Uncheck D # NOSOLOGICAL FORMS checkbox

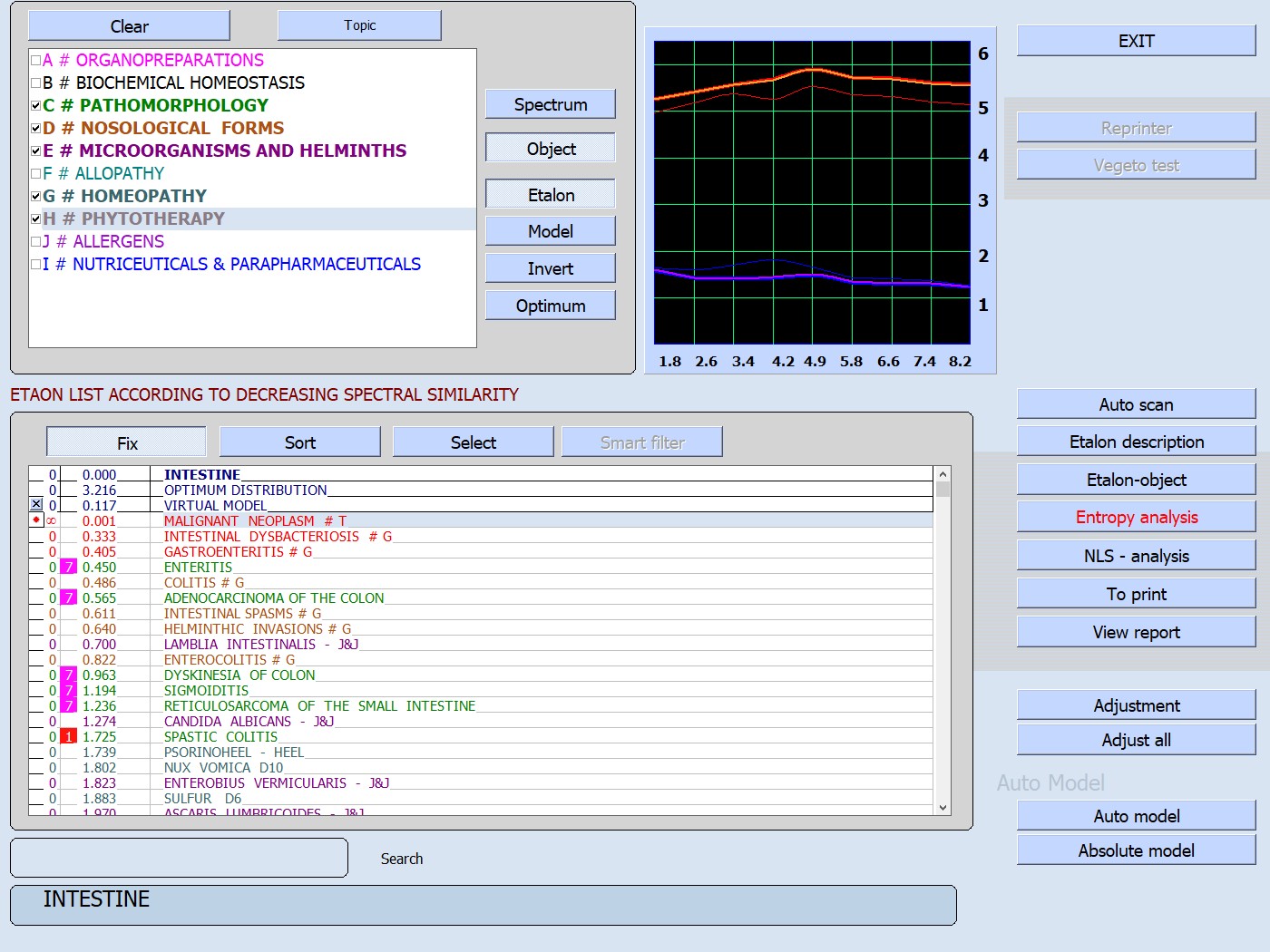coord(36,129)
